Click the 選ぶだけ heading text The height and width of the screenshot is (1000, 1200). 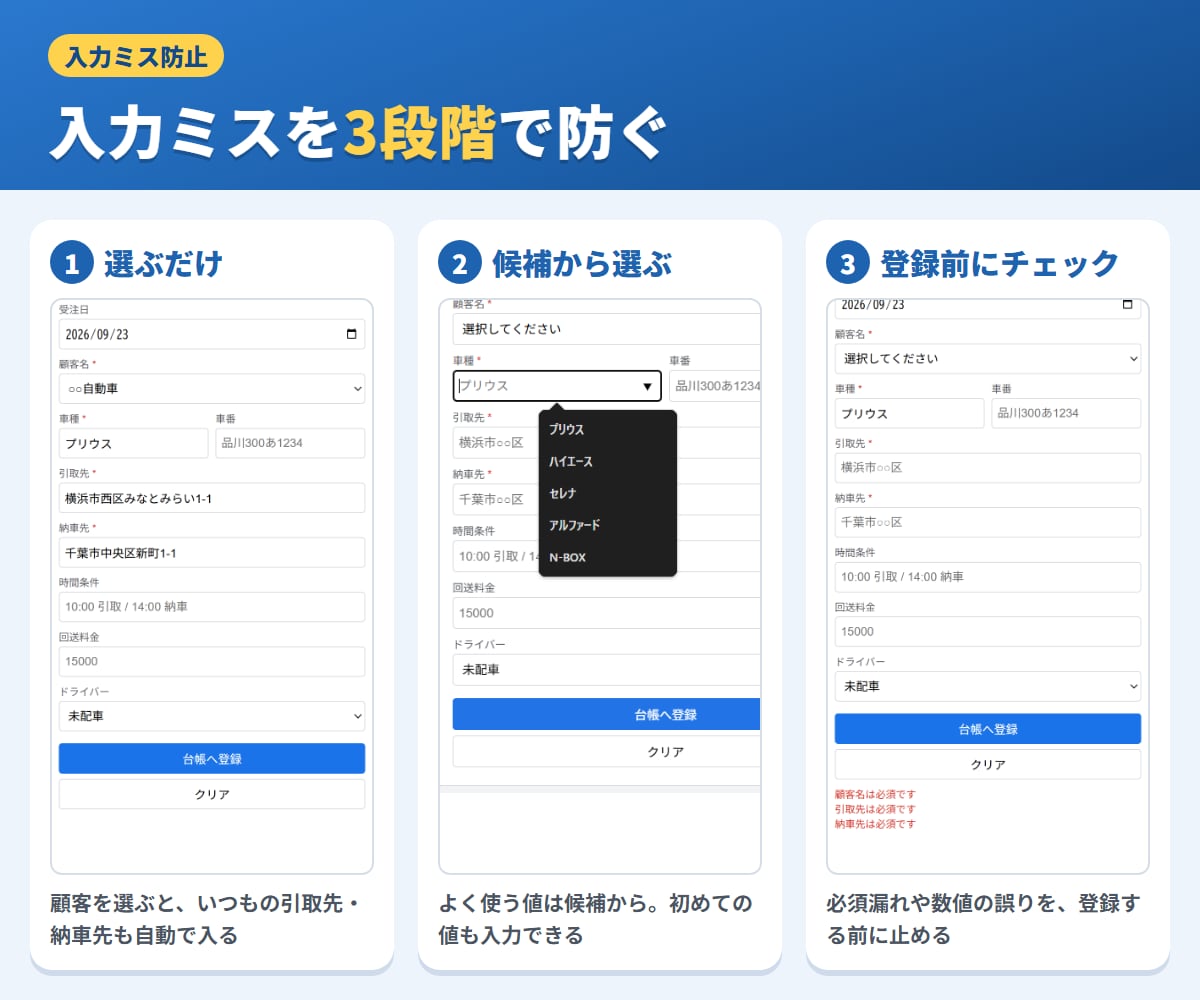tap(163, 264)
